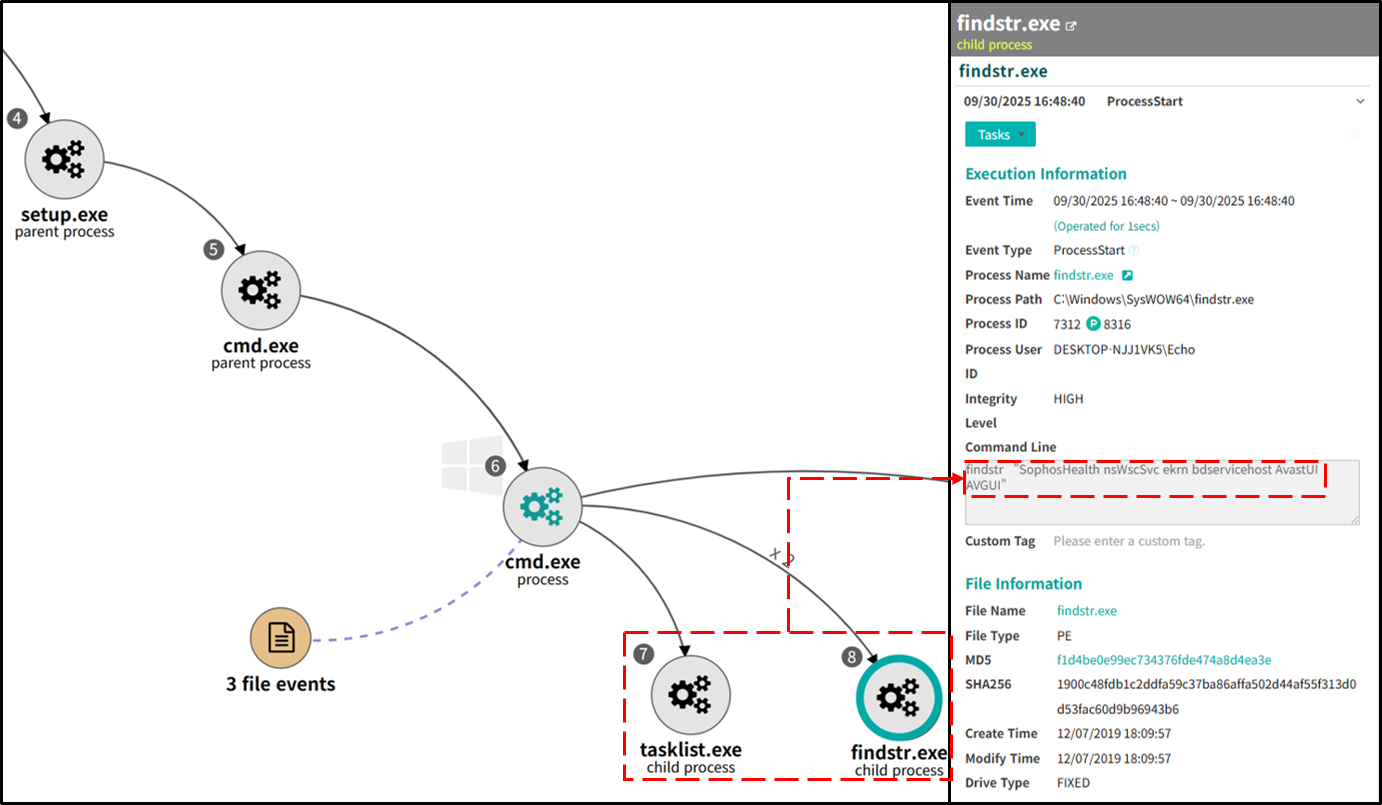Click the cmd.exe parent process node
1382x805 pixels.
260,290
